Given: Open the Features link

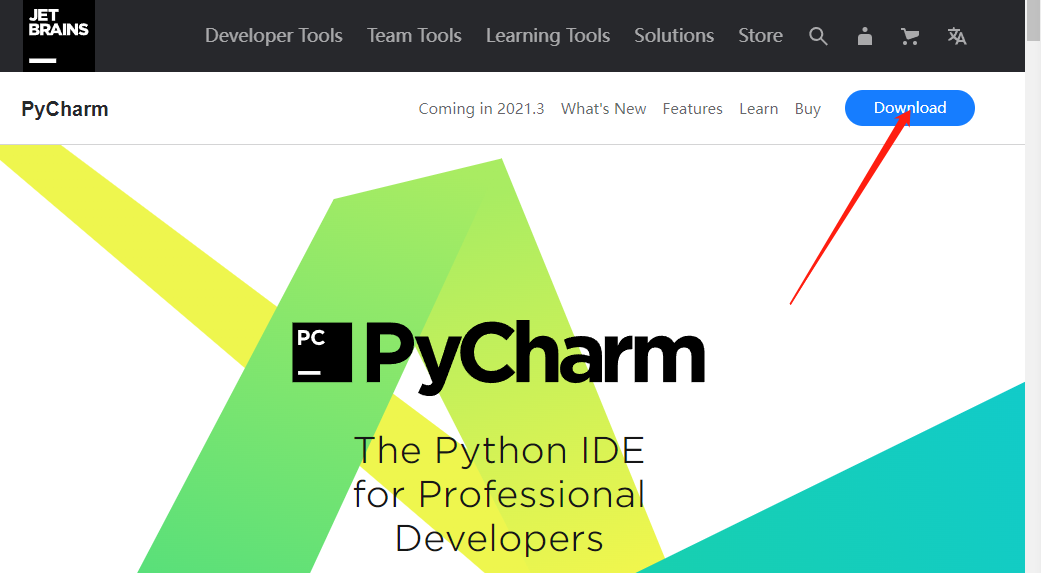Looking at the screenshot, I should point(692,109).
